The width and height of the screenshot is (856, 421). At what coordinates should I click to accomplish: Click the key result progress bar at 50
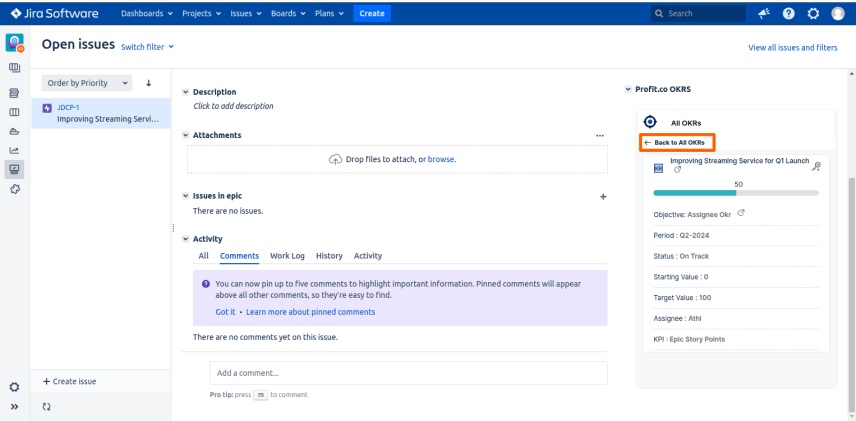(736, 193)
